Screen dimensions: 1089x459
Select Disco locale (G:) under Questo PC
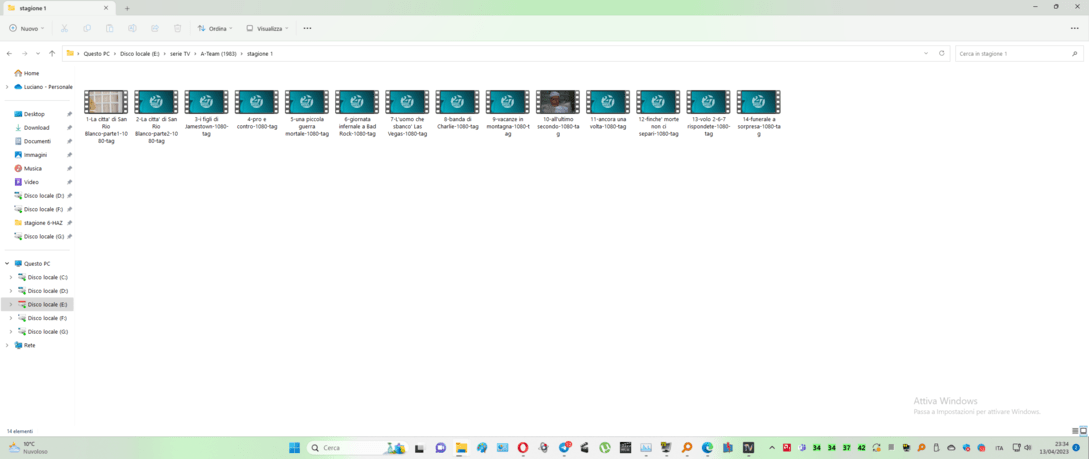pos(47,332)
